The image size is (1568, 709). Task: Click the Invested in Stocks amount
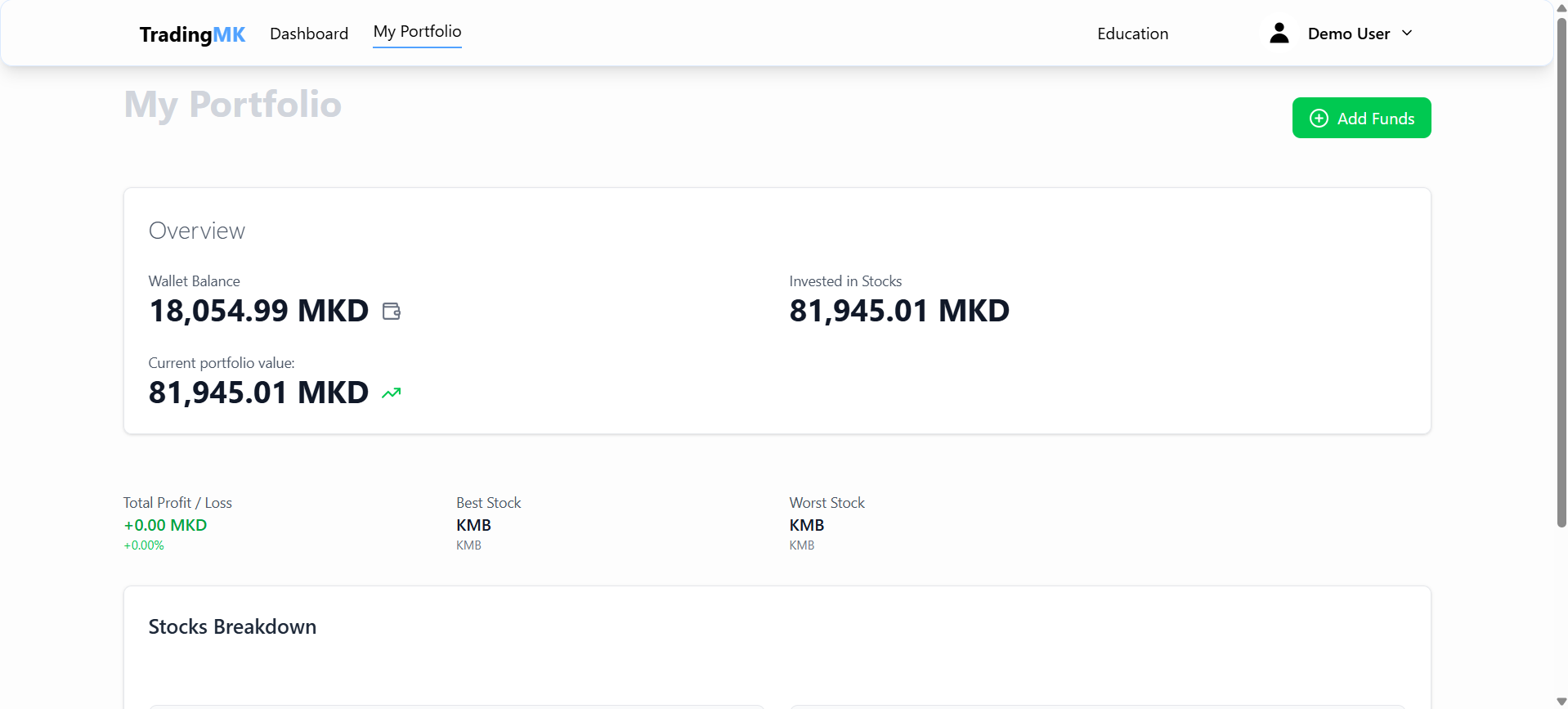click(898, 312)
